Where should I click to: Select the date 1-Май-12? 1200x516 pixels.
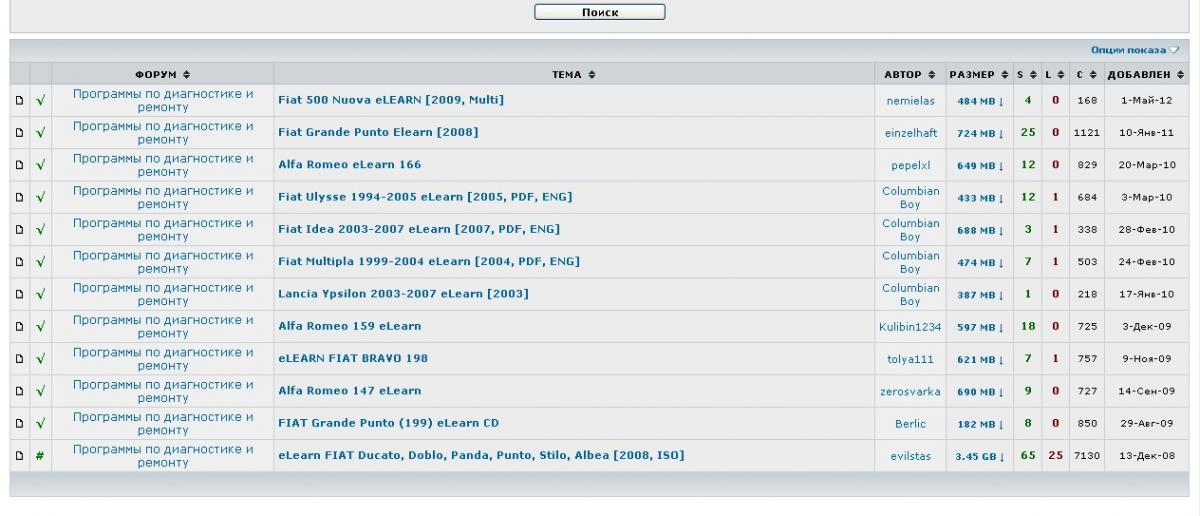coord(1146,101)
